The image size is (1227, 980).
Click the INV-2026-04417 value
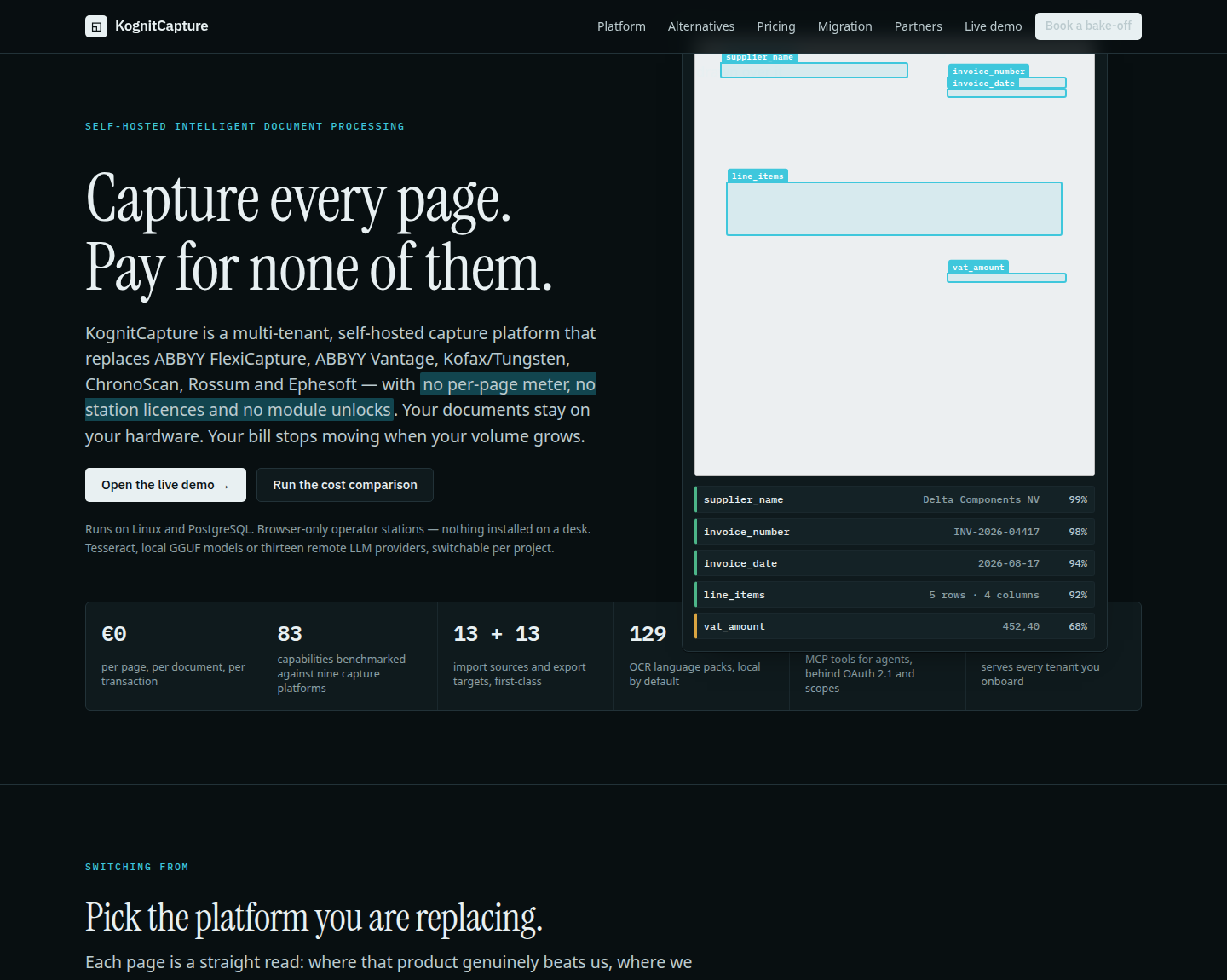point(996,532)
